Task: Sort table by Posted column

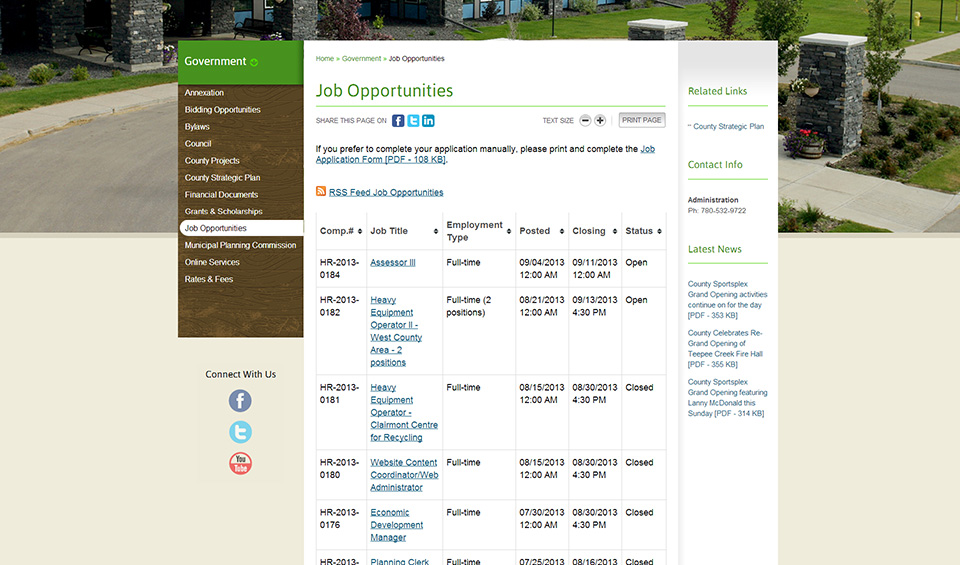Action: pos(542,231)
